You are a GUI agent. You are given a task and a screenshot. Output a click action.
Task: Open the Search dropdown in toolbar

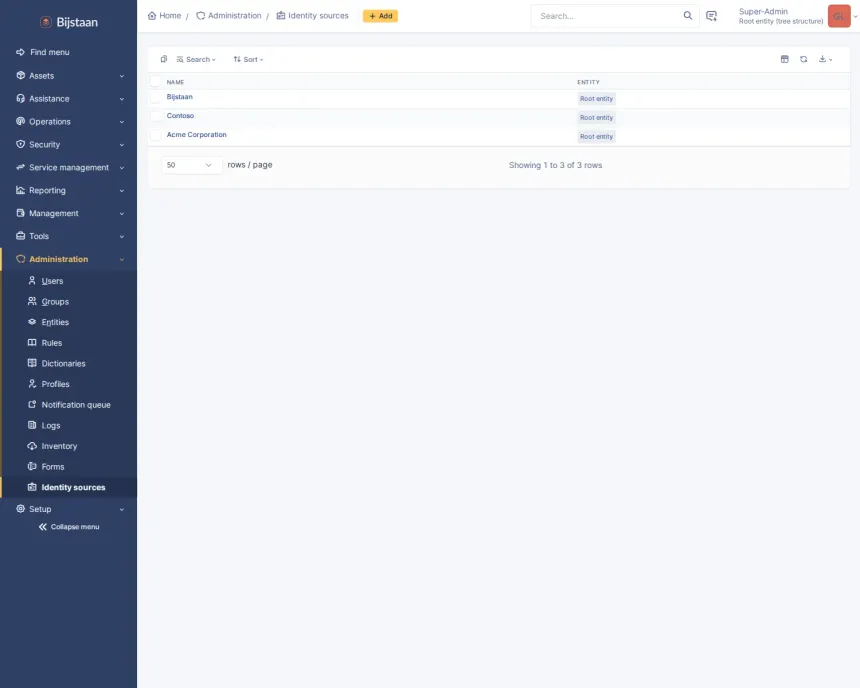point(196,59)
